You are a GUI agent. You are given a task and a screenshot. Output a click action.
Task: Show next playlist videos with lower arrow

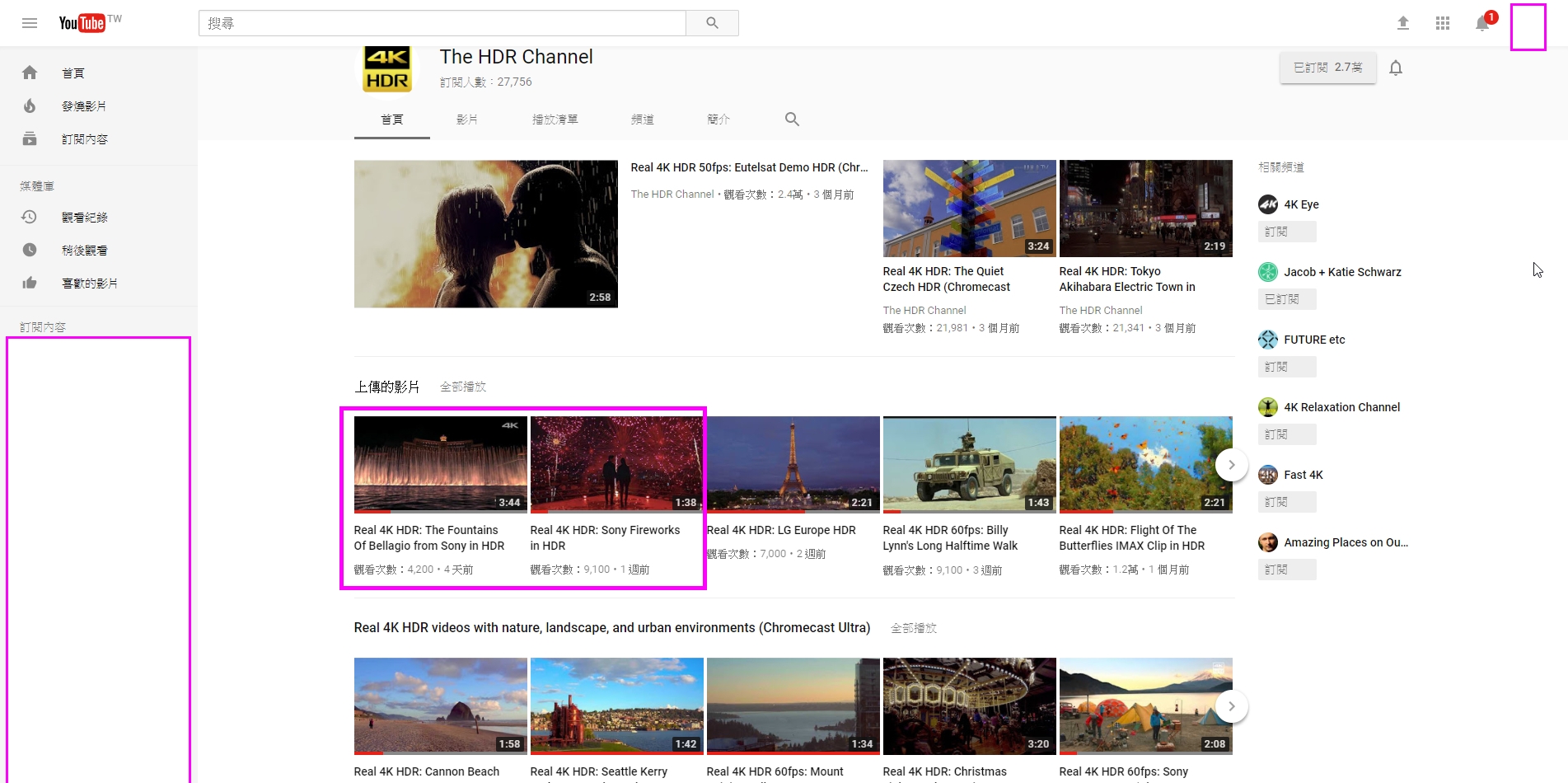tap(1231, 706)
